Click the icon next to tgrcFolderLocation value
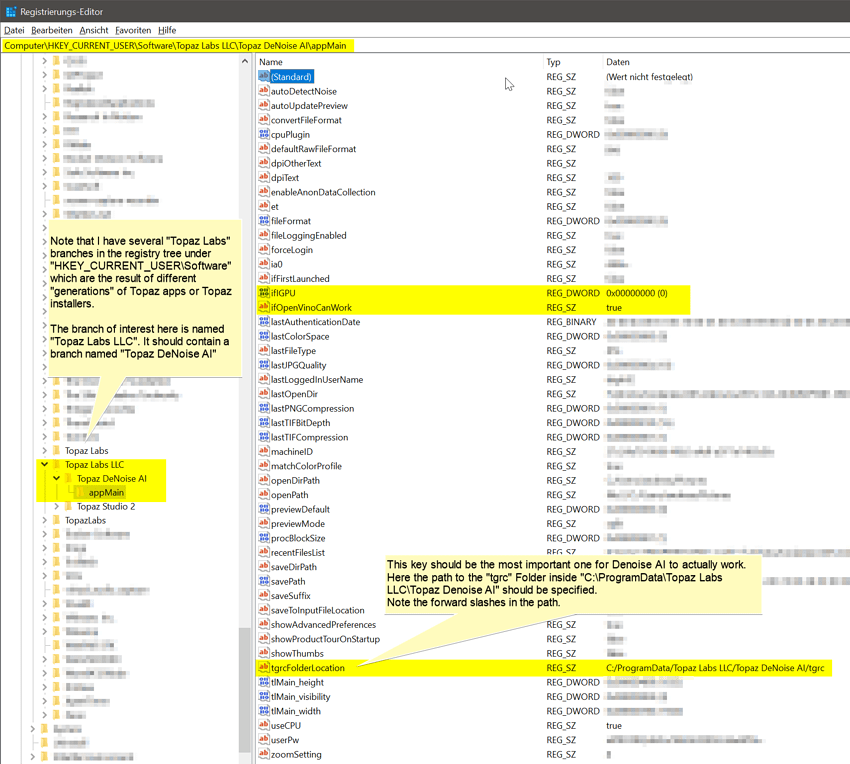 [264, 668]
